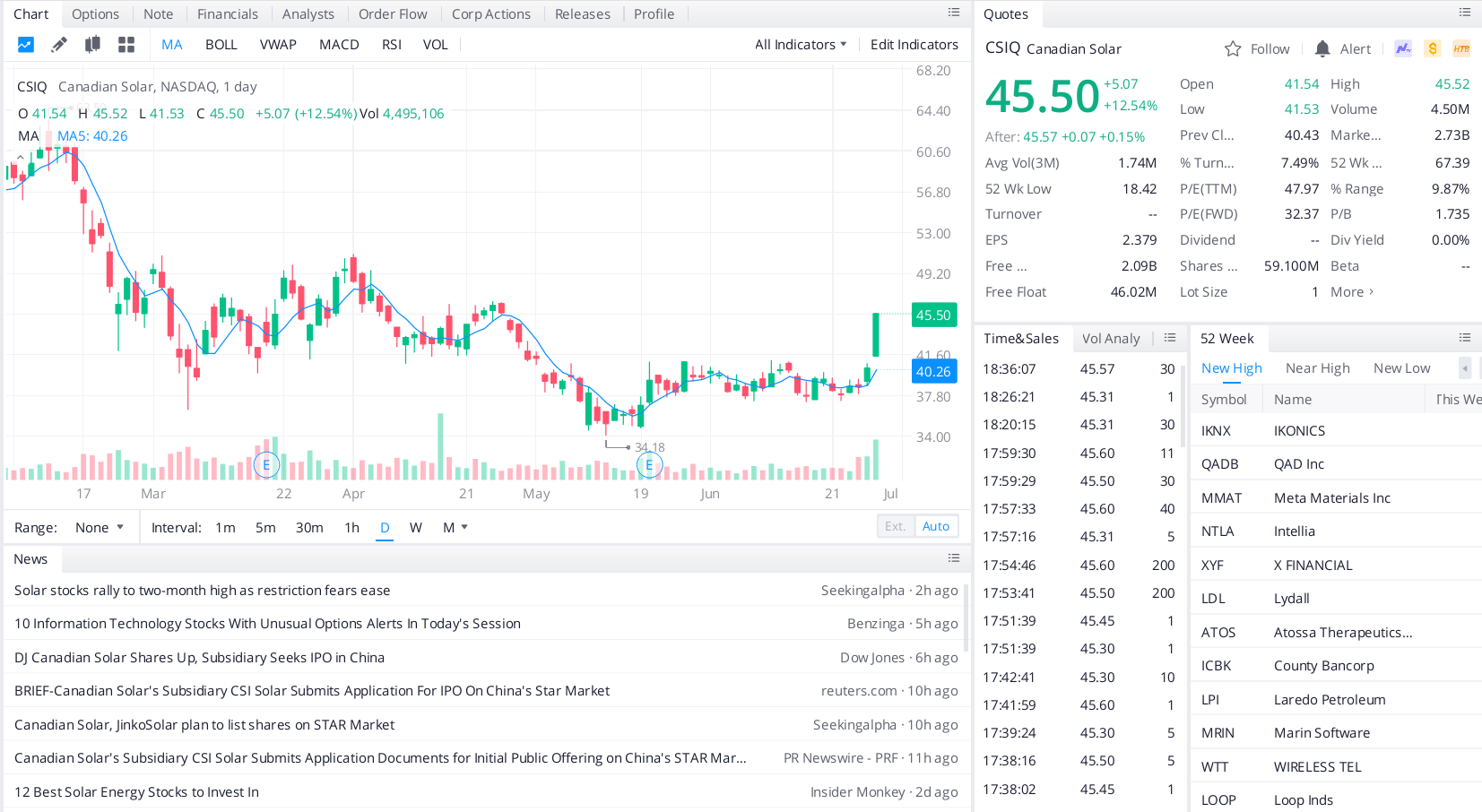Click the Follow star icon
The image size is (1482, 812).
coord(1233,48)
